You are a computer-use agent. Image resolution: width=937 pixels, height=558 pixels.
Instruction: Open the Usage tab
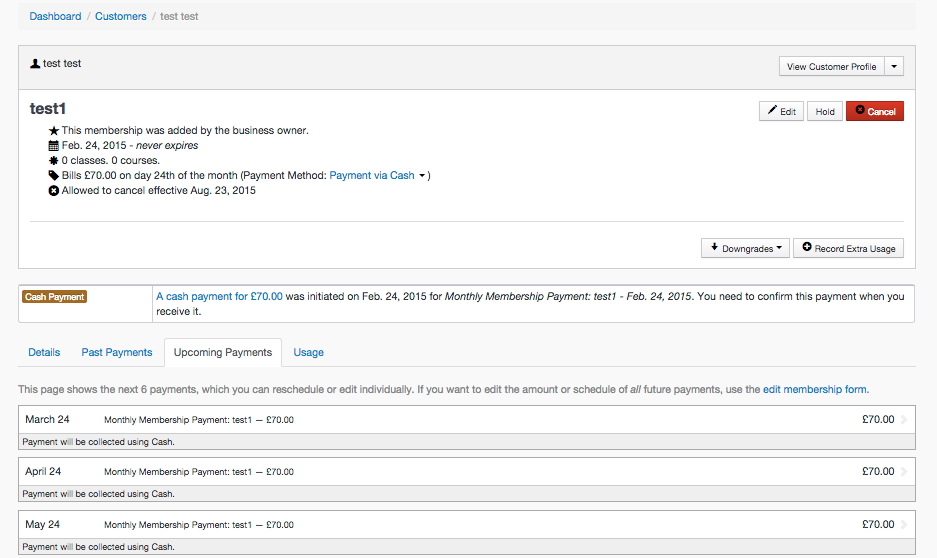[308, 353]
